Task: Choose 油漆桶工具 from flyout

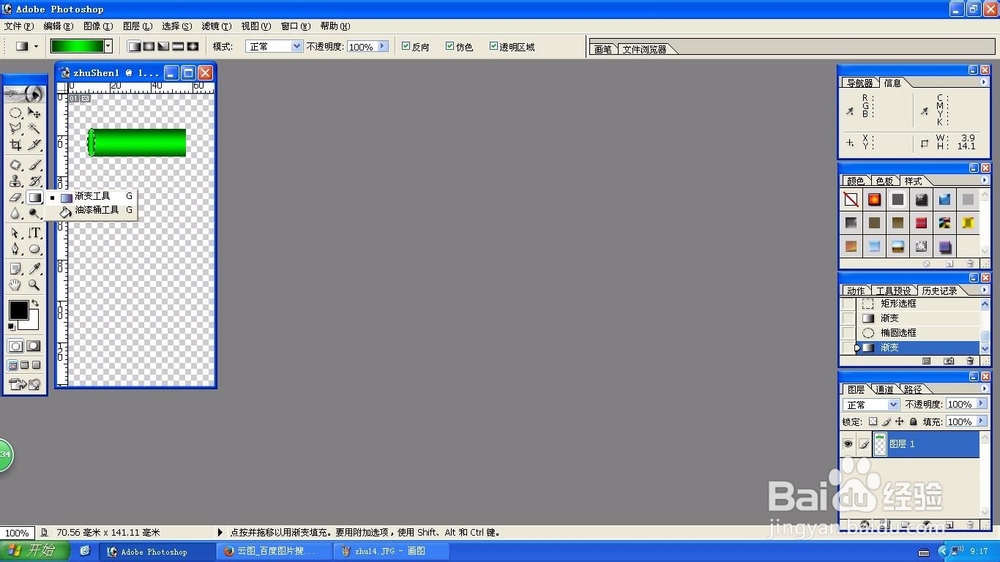Action: [96, 210]
